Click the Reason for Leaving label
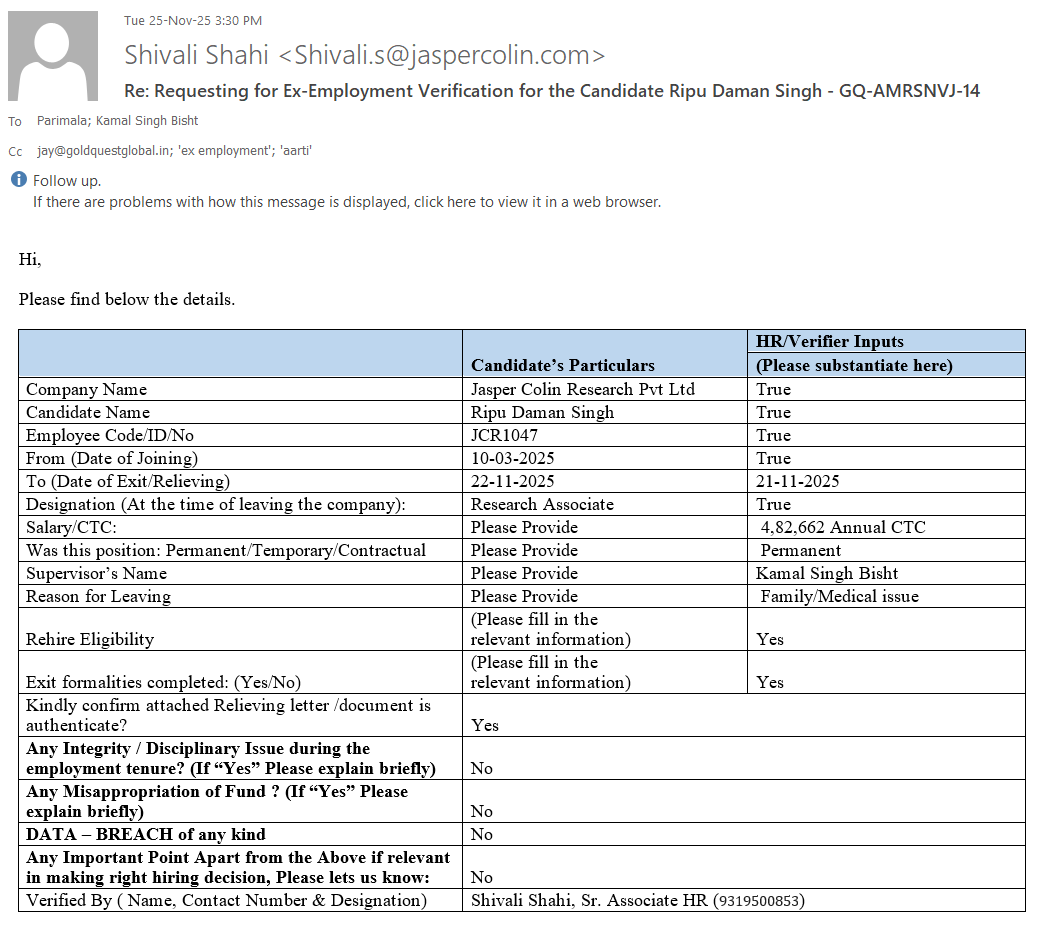This screenshot has width=1041, height=931. point(98,596)
